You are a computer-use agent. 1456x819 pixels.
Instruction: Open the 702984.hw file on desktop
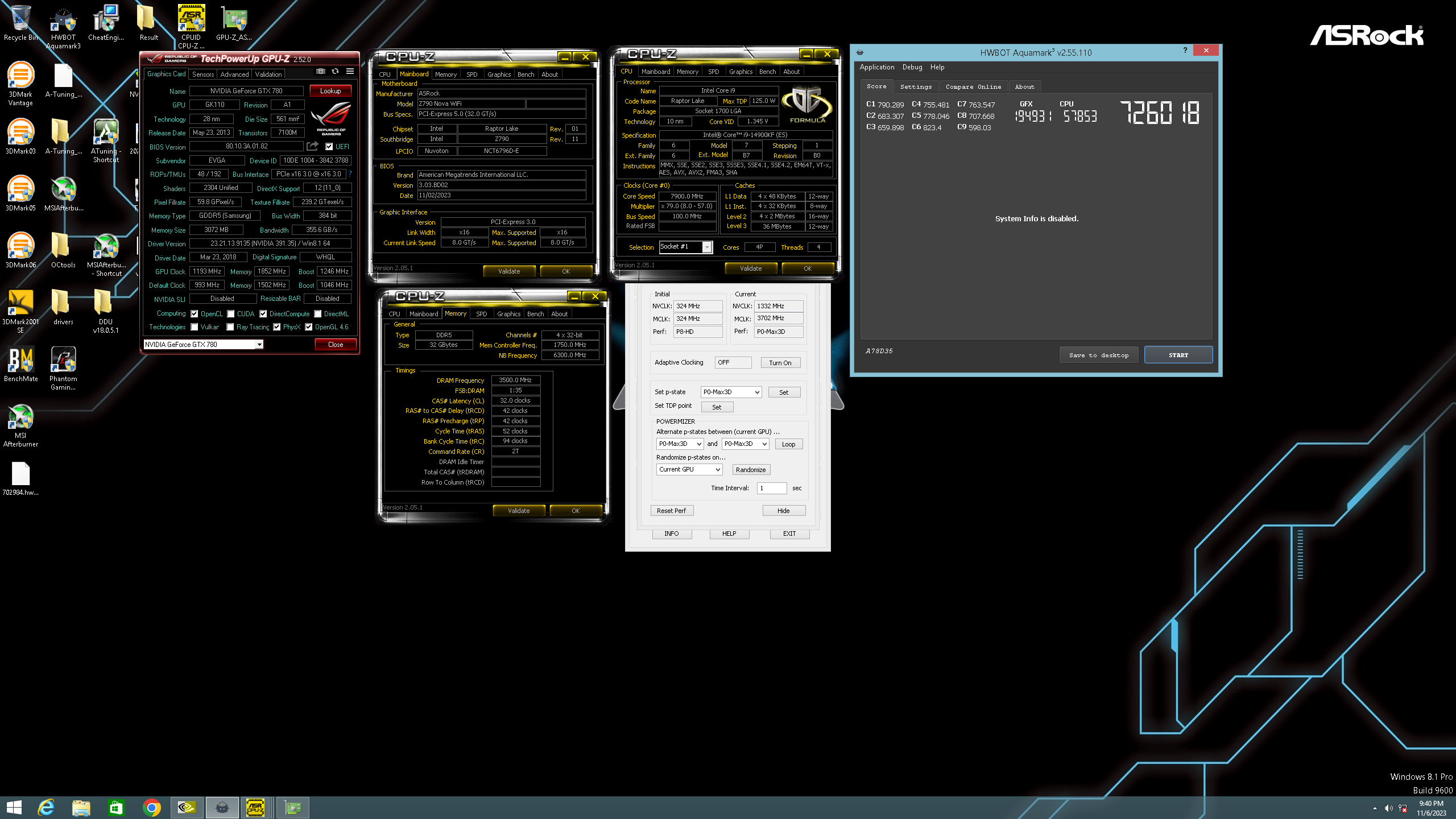pos(20,478)
